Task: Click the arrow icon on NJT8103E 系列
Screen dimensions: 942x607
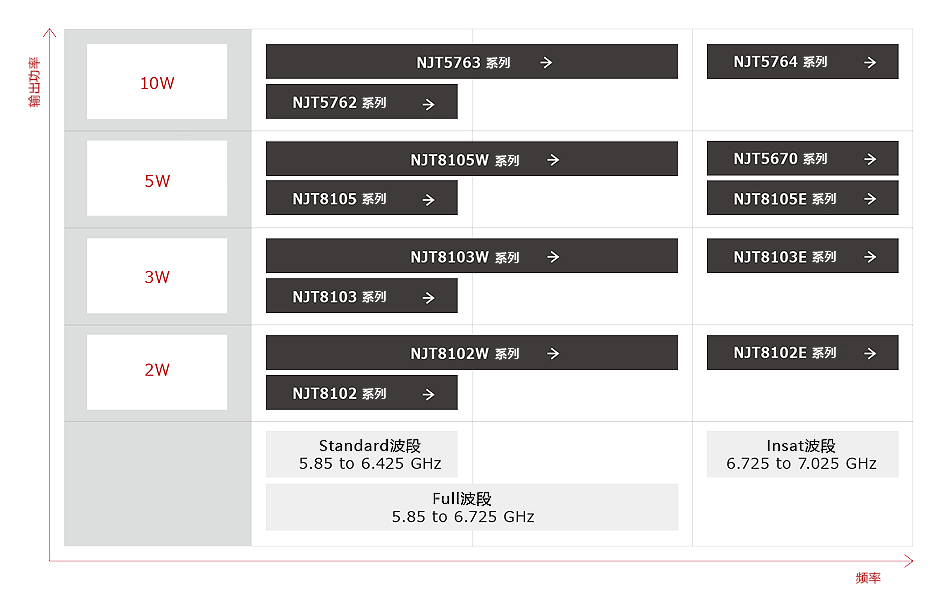Action: tap(870, 257)
